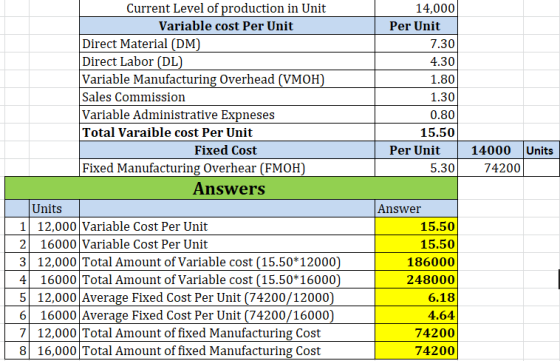Viewport: 560px width, 361px height.
Task: Select 'Average Fixed Cost Per Unit (74200/16000)'
Action: pos(227,315)
